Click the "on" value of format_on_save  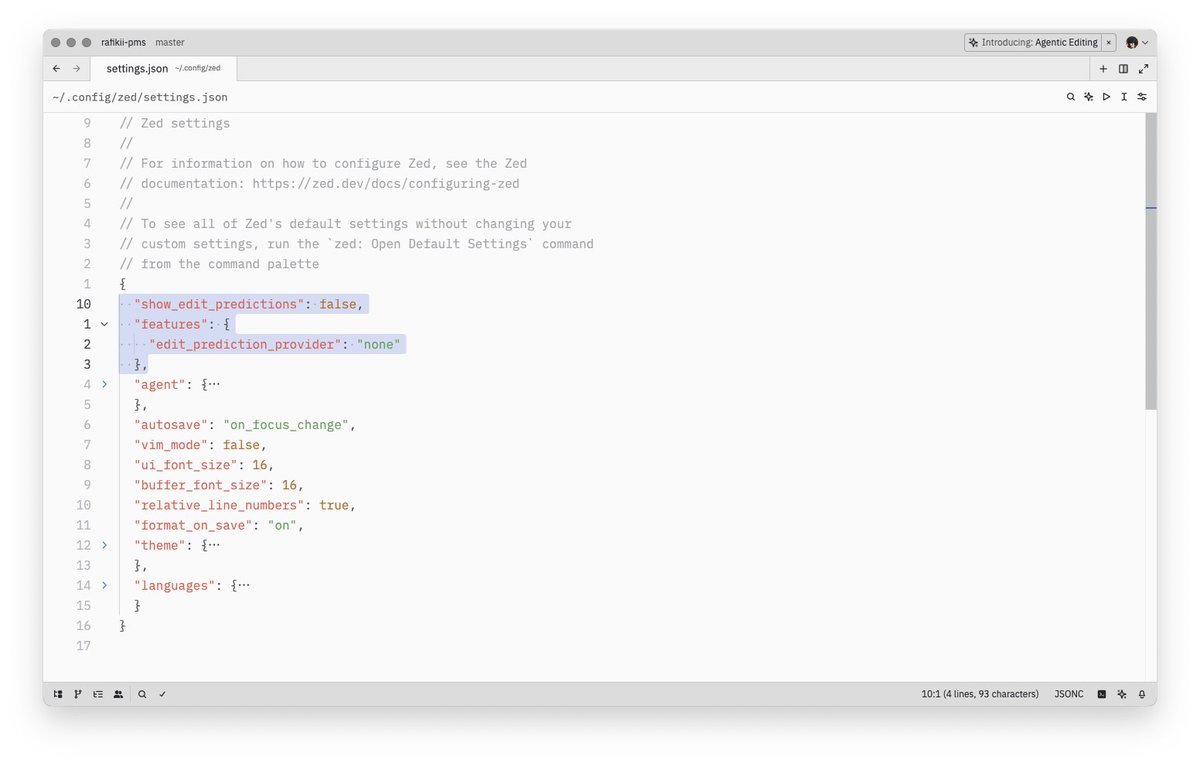point(282,525)
